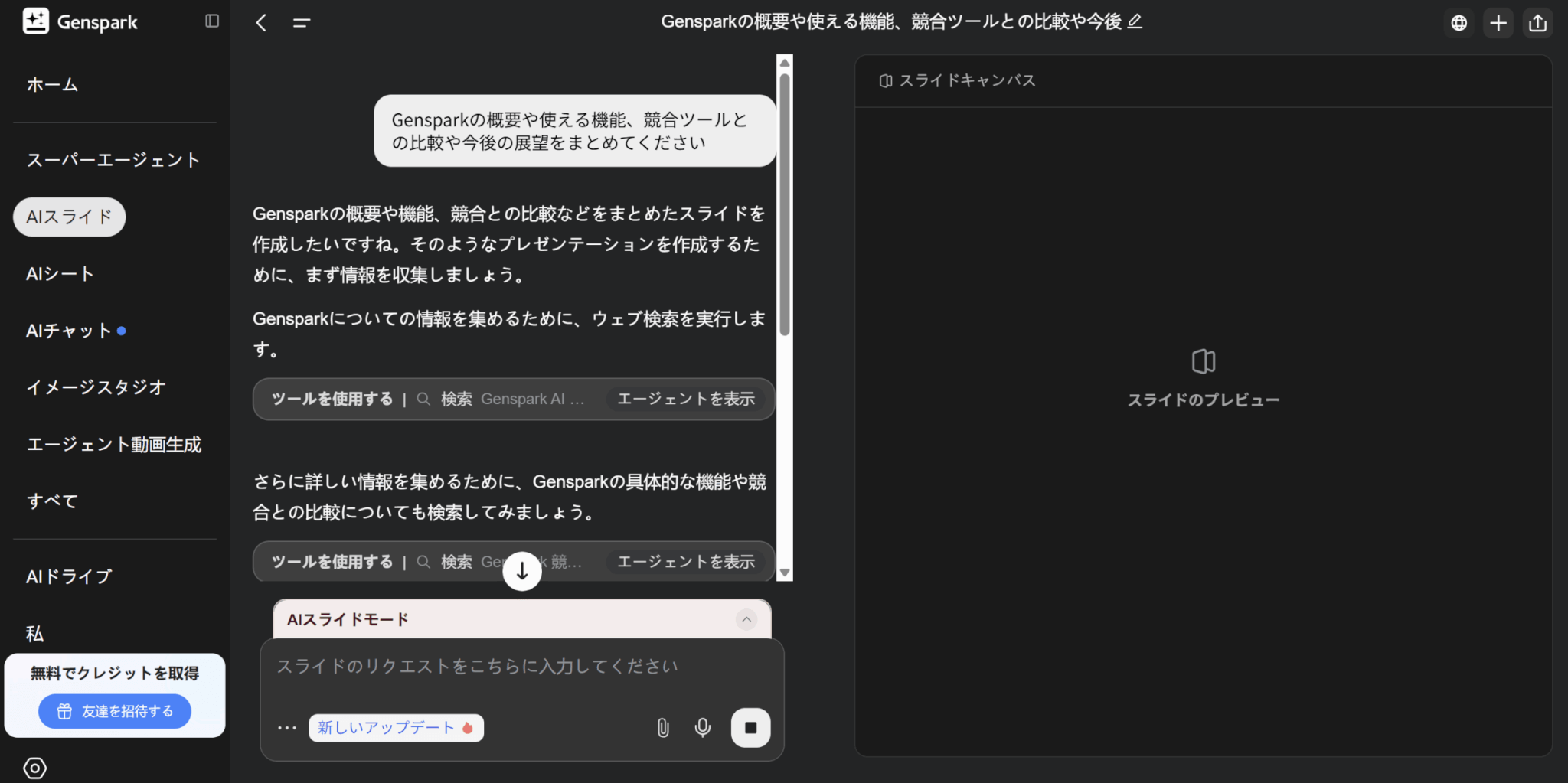The width and height of the screenshot is (1568, 783).
Task: Click the scrollbar down arrow in chat
Action: pos(784,573)
